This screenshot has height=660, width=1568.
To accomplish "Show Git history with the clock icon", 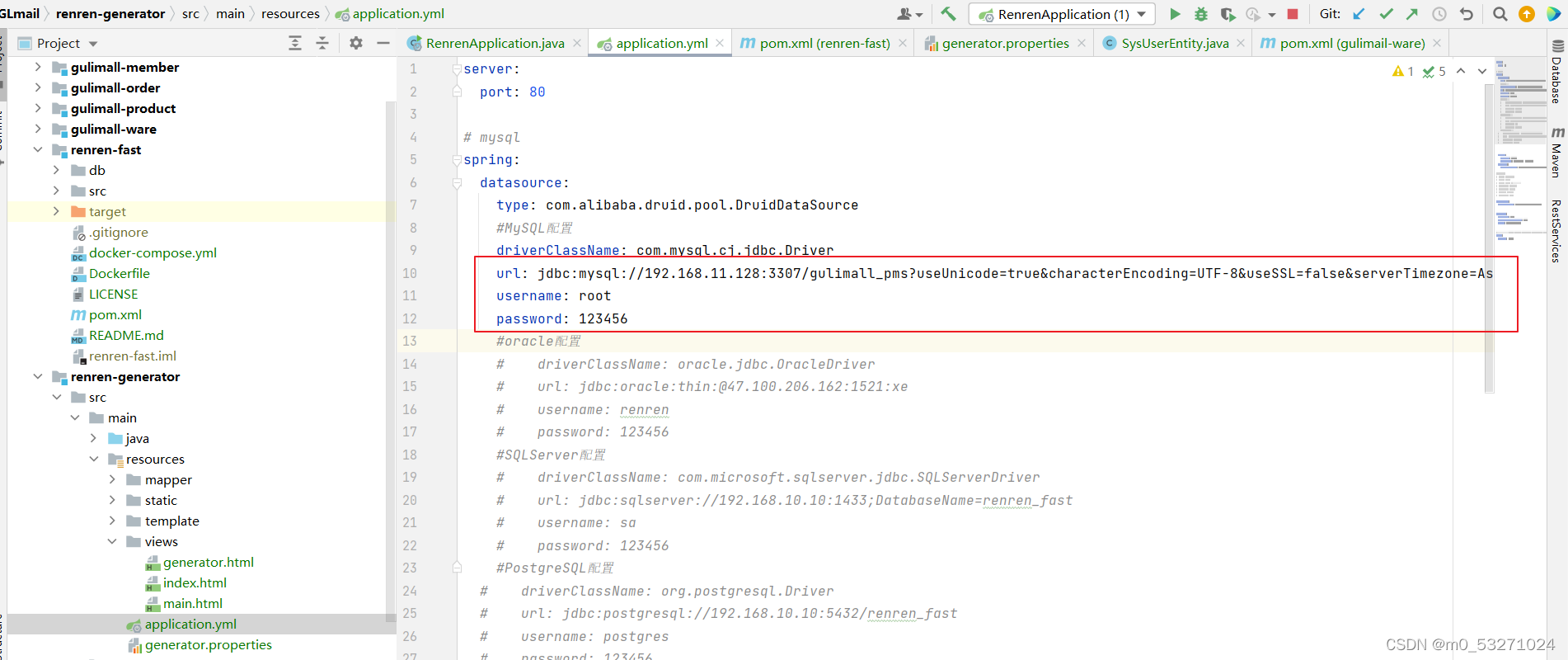I will 1439,14.
